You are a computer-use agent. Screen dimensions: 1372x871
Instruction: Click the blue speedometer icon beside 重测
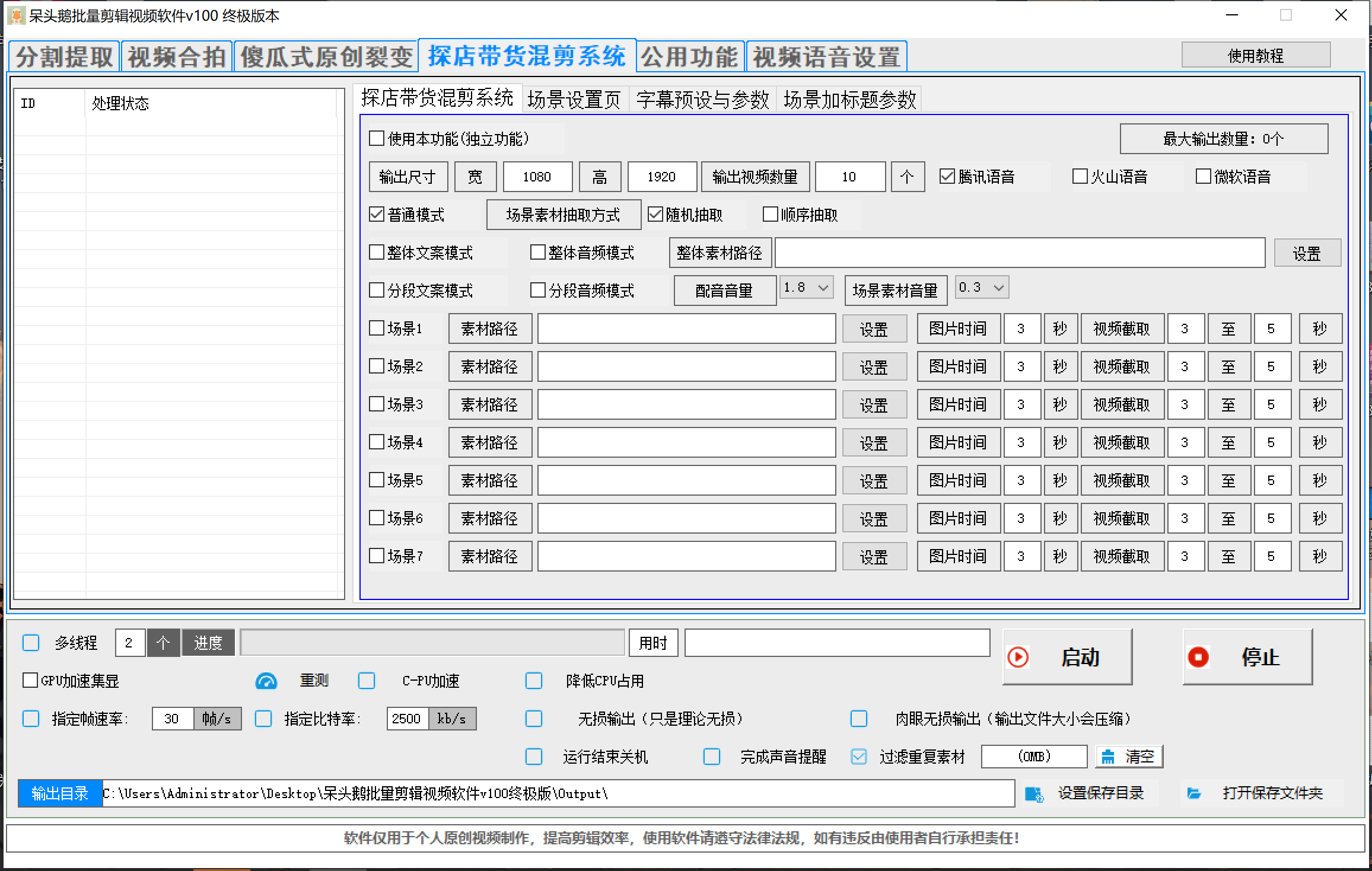pos(266,681)
